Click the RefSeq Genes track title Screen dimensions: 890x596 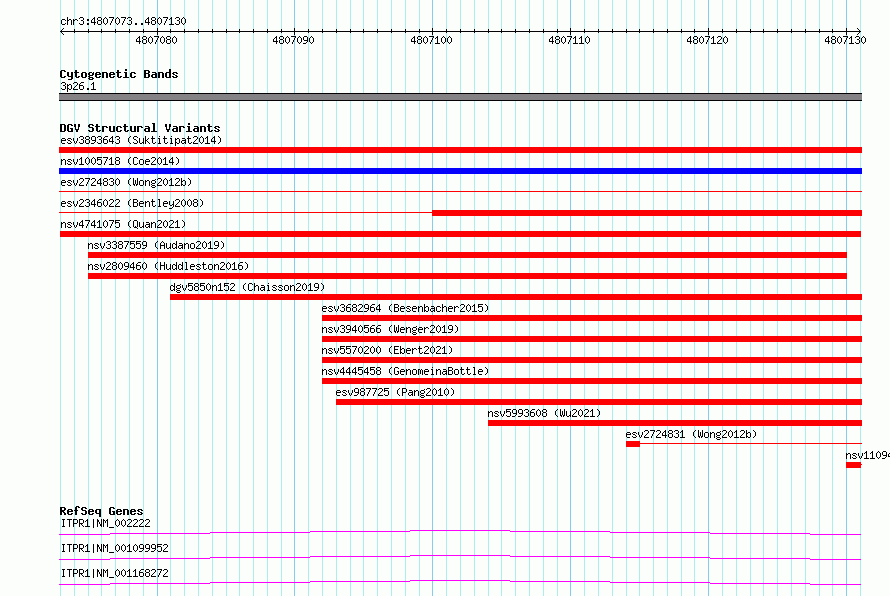click(102, 511)
